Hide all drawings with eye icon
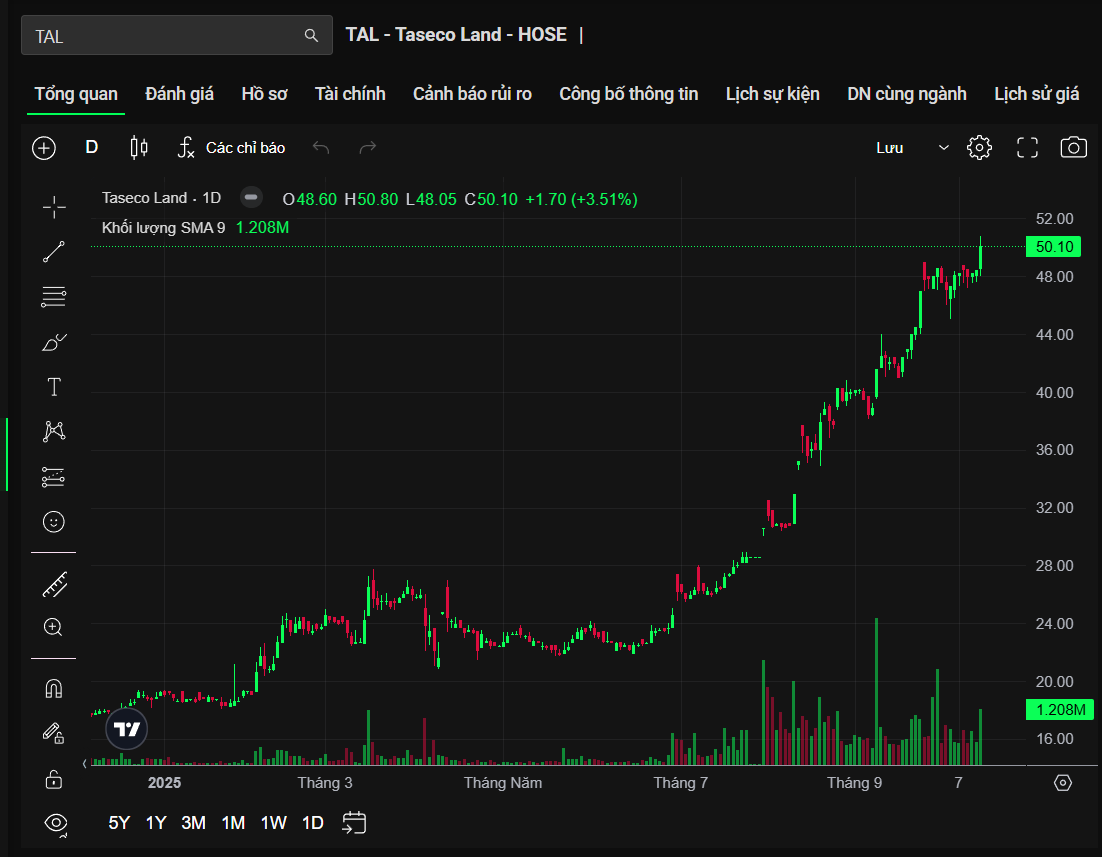The height and width of the screenshot is (857, 1102). pyautogui.click(x=56, y=822)
